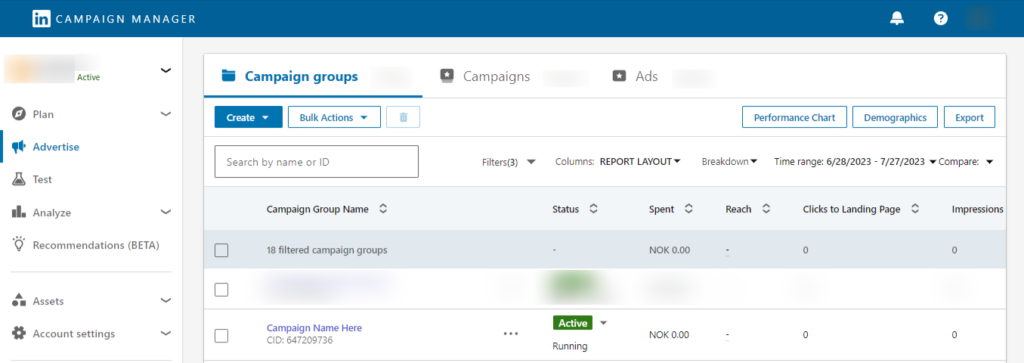Click the Impressions column header
This screenshot has width=1024, height=363.
coord(978,210)
